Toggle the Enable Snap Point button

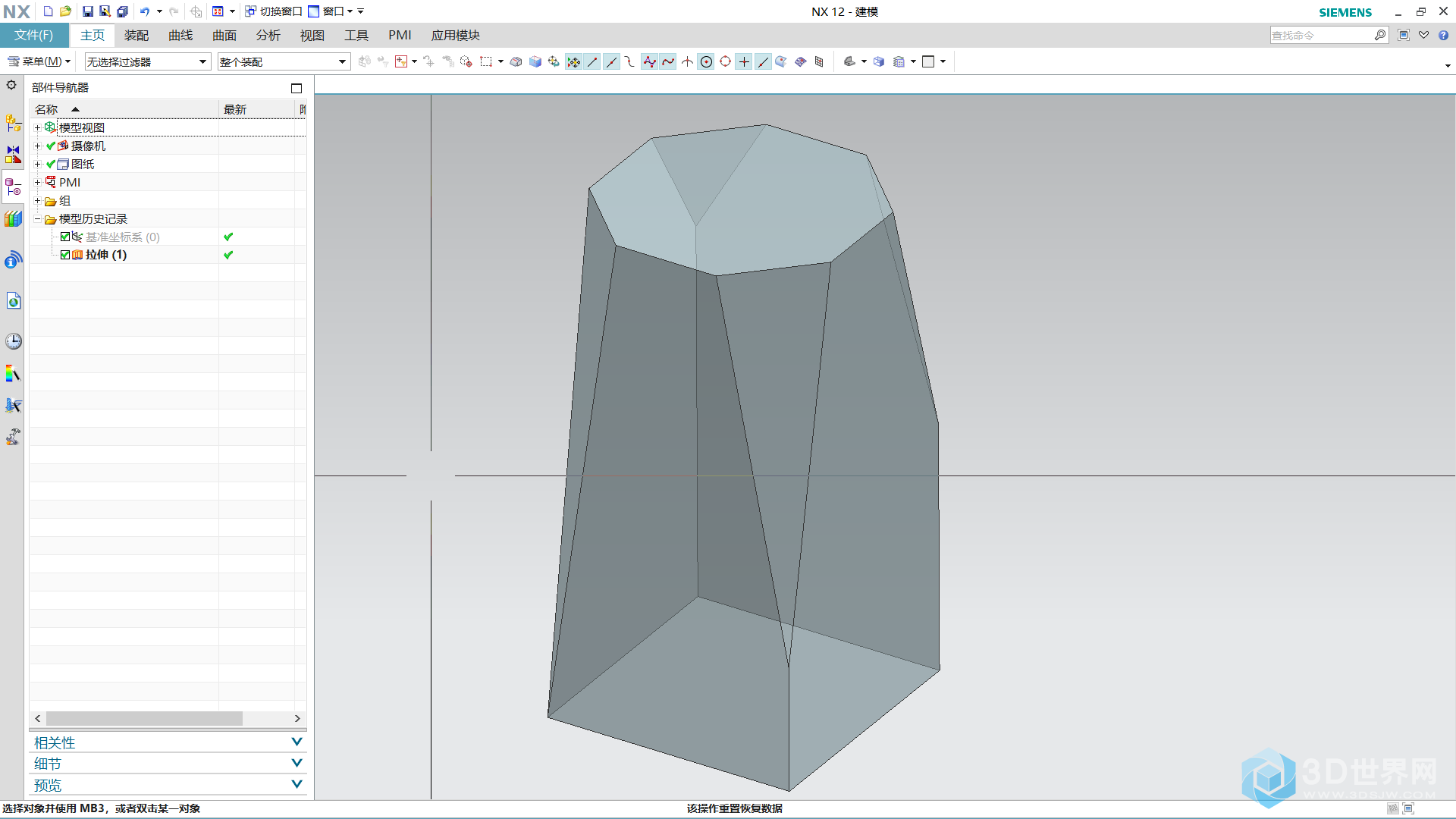coord(573,61)
